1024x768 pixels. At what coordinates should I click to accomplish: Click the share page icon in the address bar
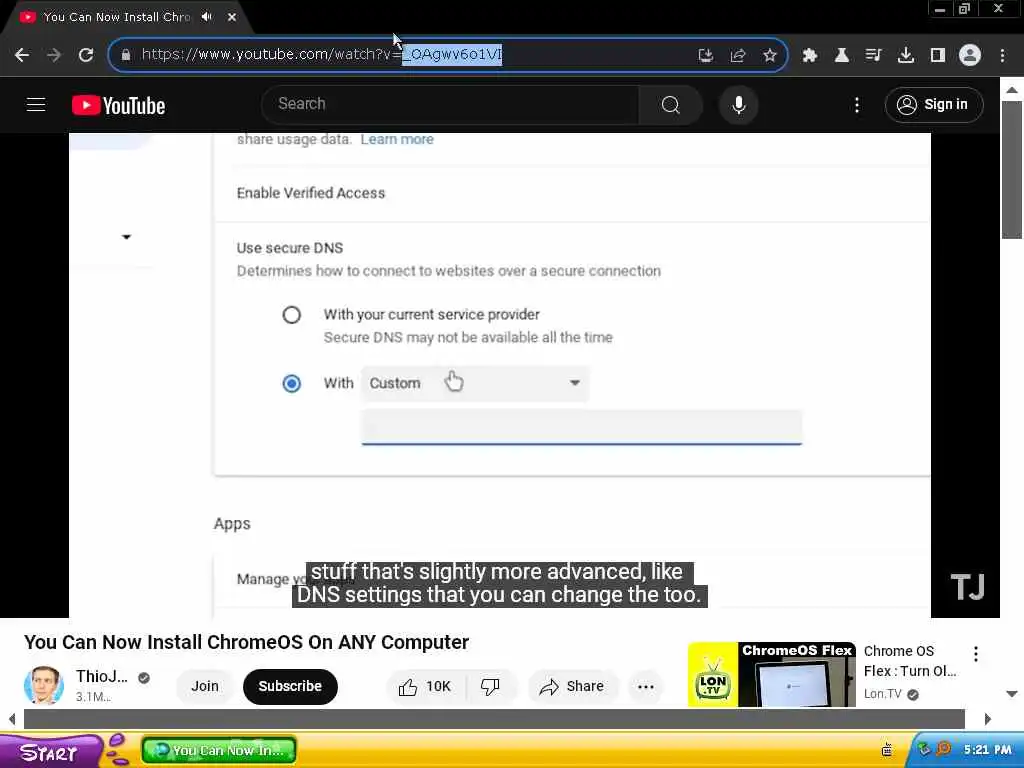738,55
